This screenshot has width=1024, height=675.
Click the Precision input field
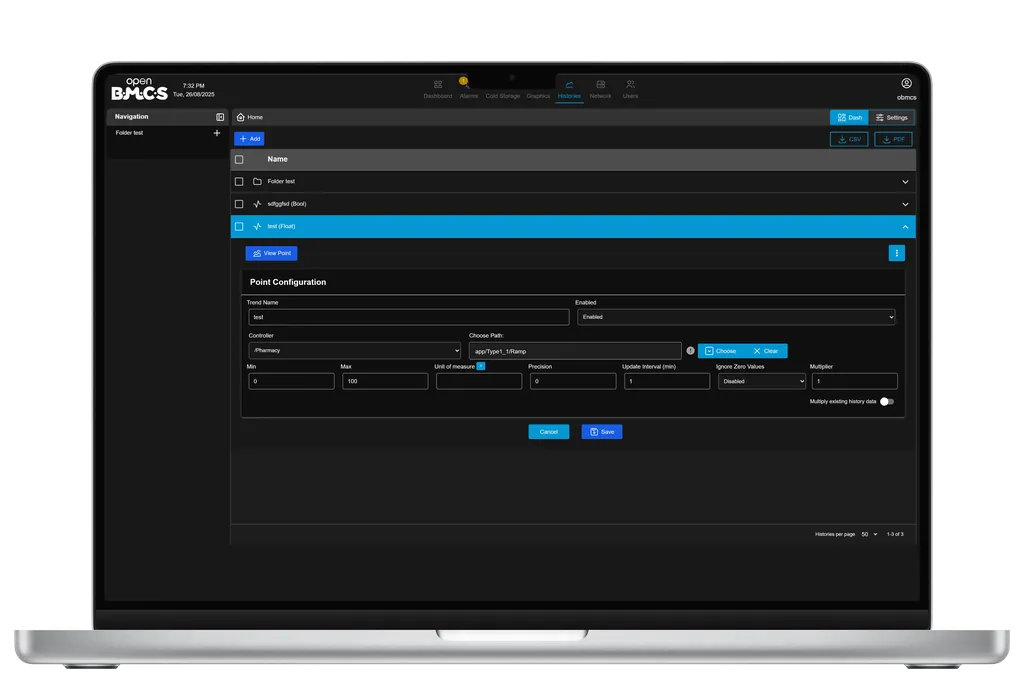(x=573, y=381)
